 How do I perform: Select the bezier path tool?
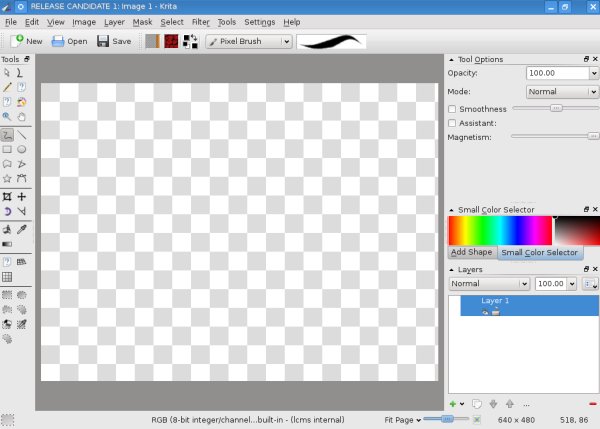coord(21,178)
